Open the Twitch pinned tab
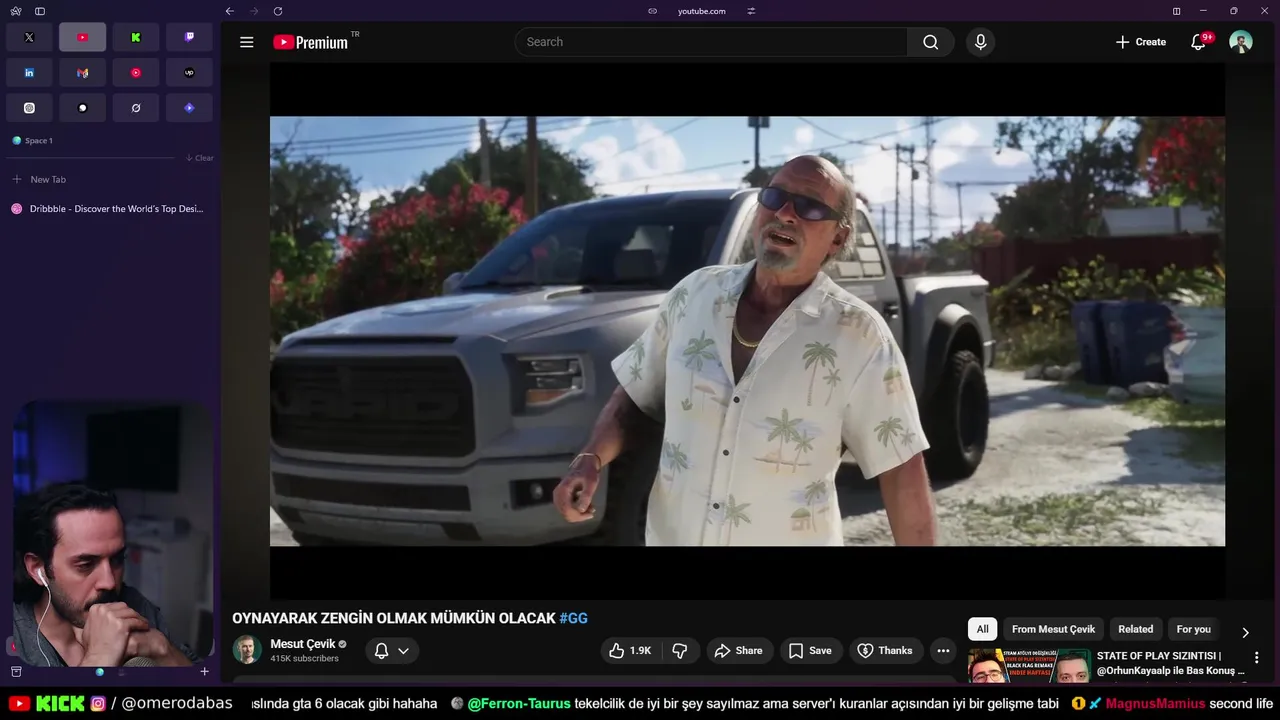The height and width of the screenshot is (720, 1280). [189, 37]
